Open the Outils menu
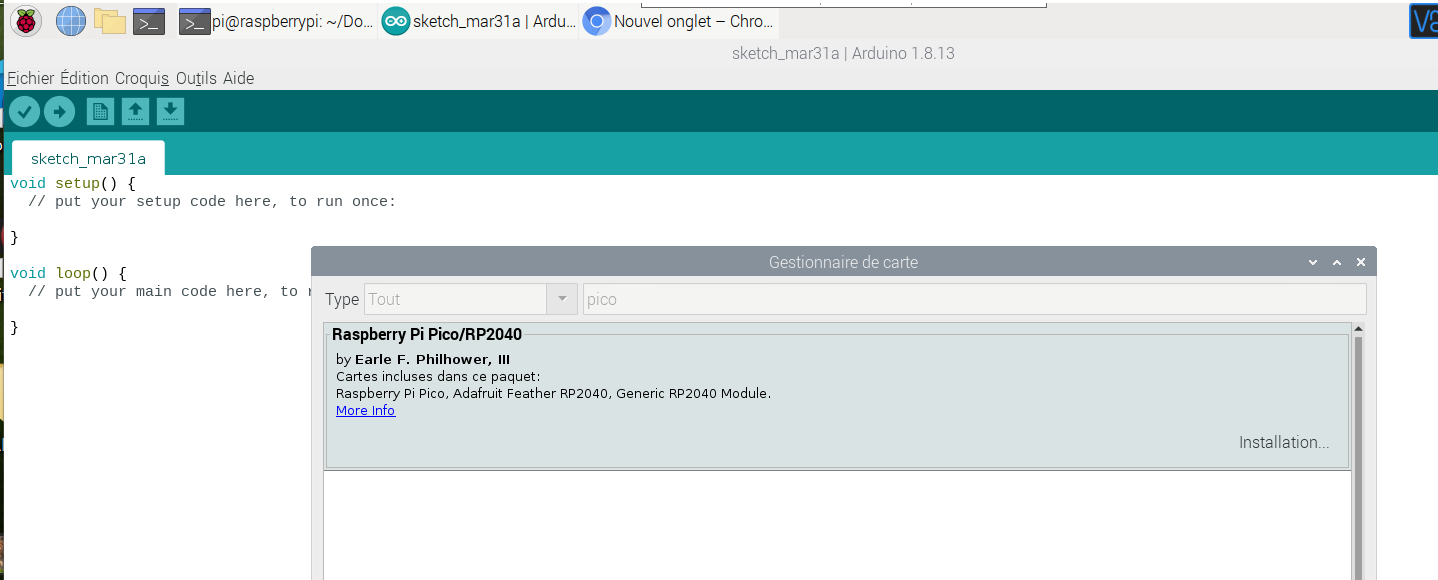1438x580 pixels. tap(196, 78)
